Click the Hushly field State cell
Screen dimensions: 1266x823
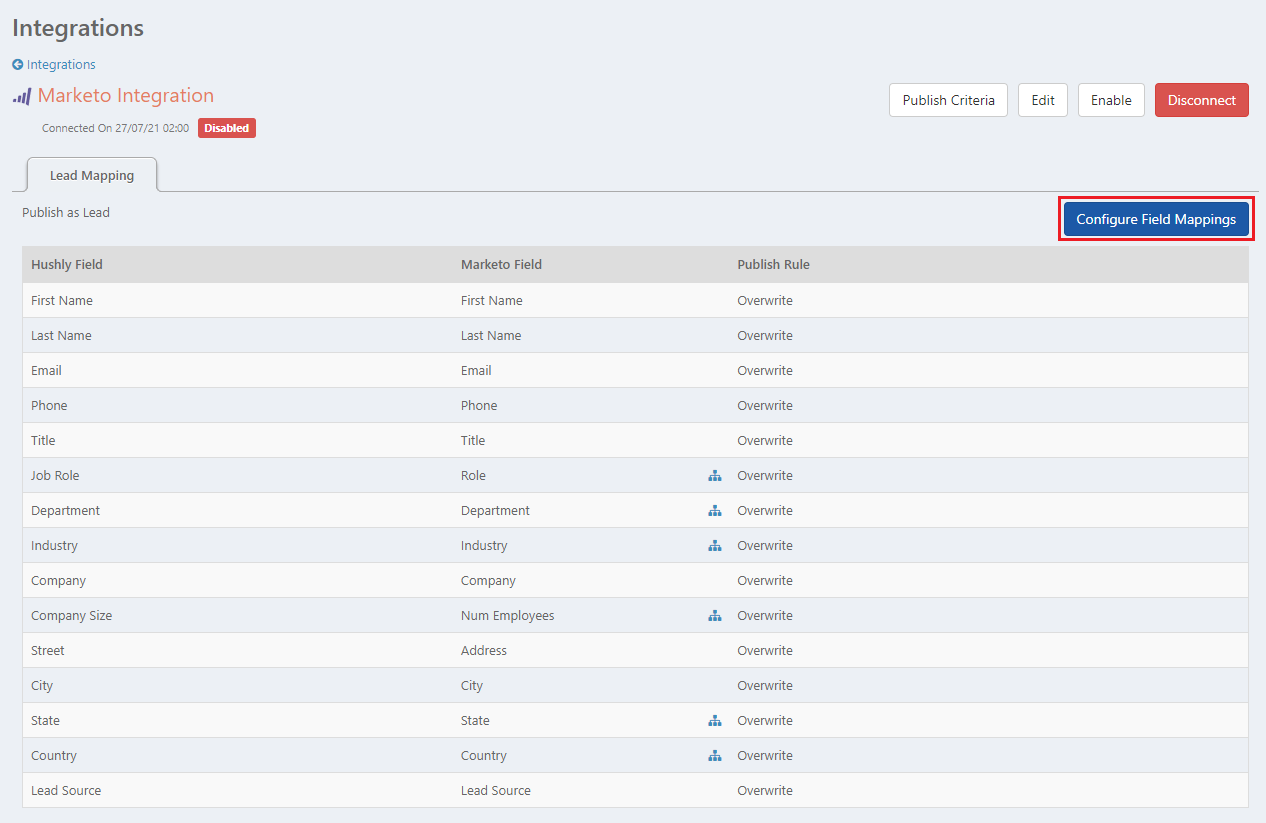click(45, 721)
